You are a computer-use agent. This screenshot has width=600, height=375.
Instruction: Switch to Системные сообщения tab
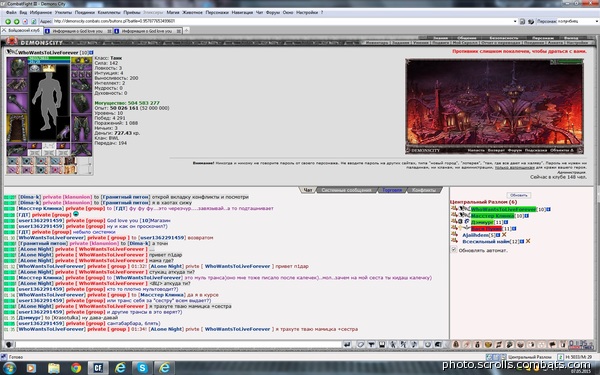(346, 190)
